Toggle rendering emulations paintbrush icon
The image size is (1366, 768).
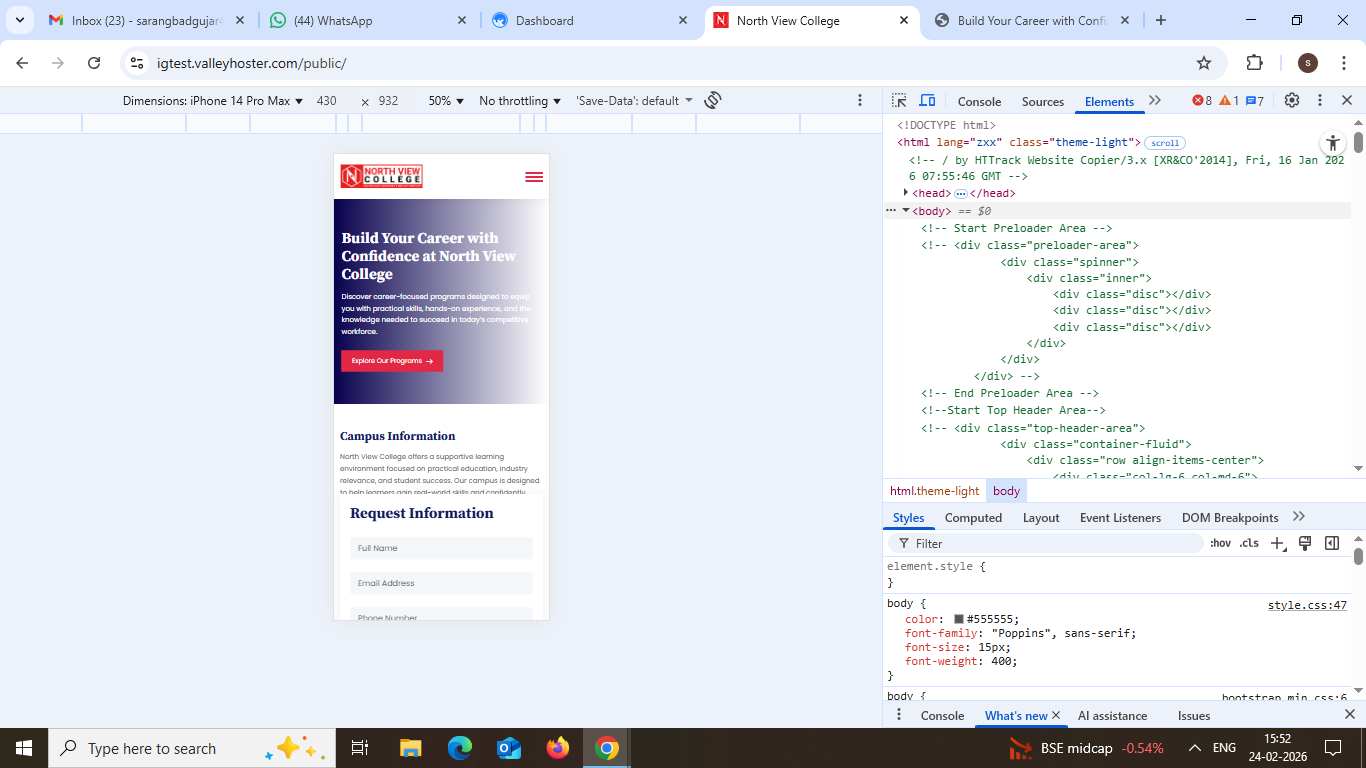tap(1305, 543)
